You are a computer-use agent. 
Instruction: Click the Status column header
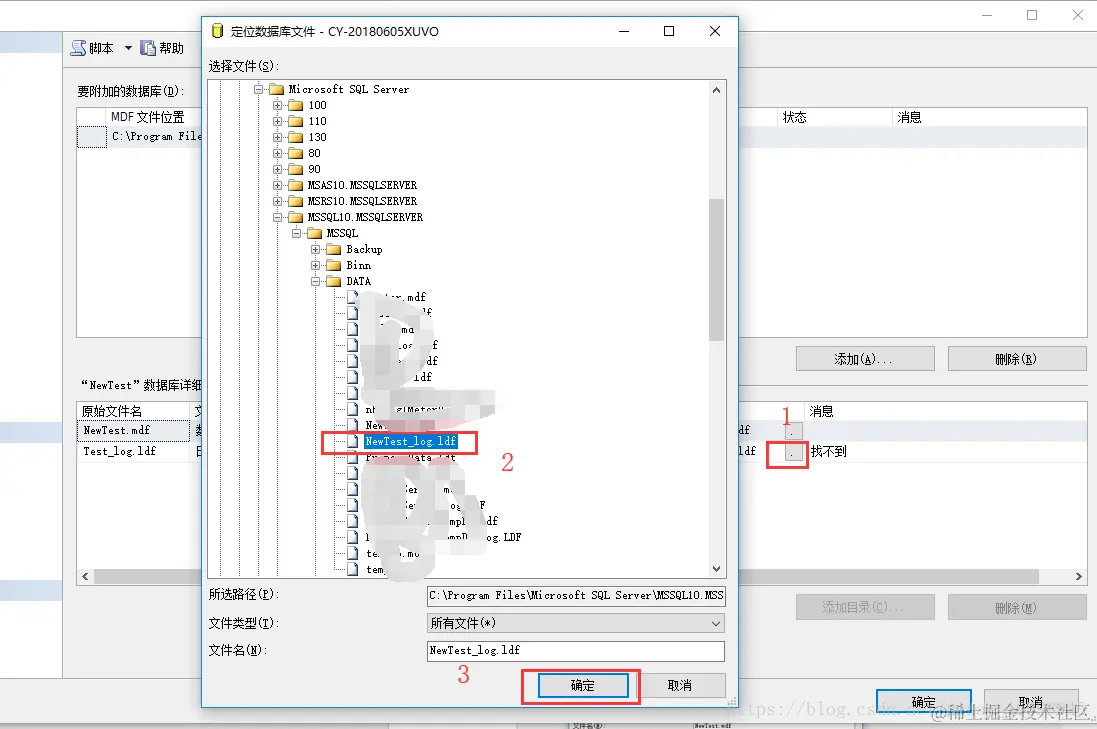tap(834, 117)
